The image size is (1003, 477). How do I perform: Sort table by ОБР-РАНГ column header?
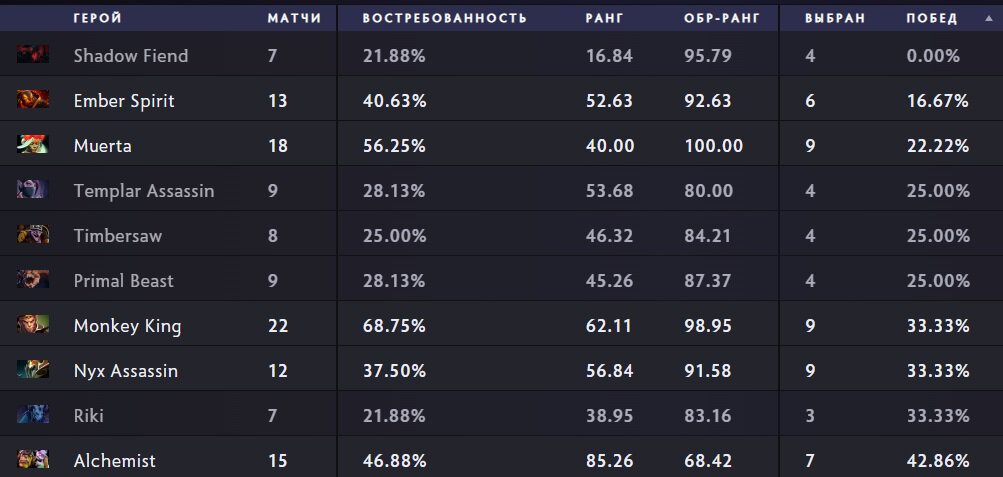pyautogui.click(x=715, y=18)
